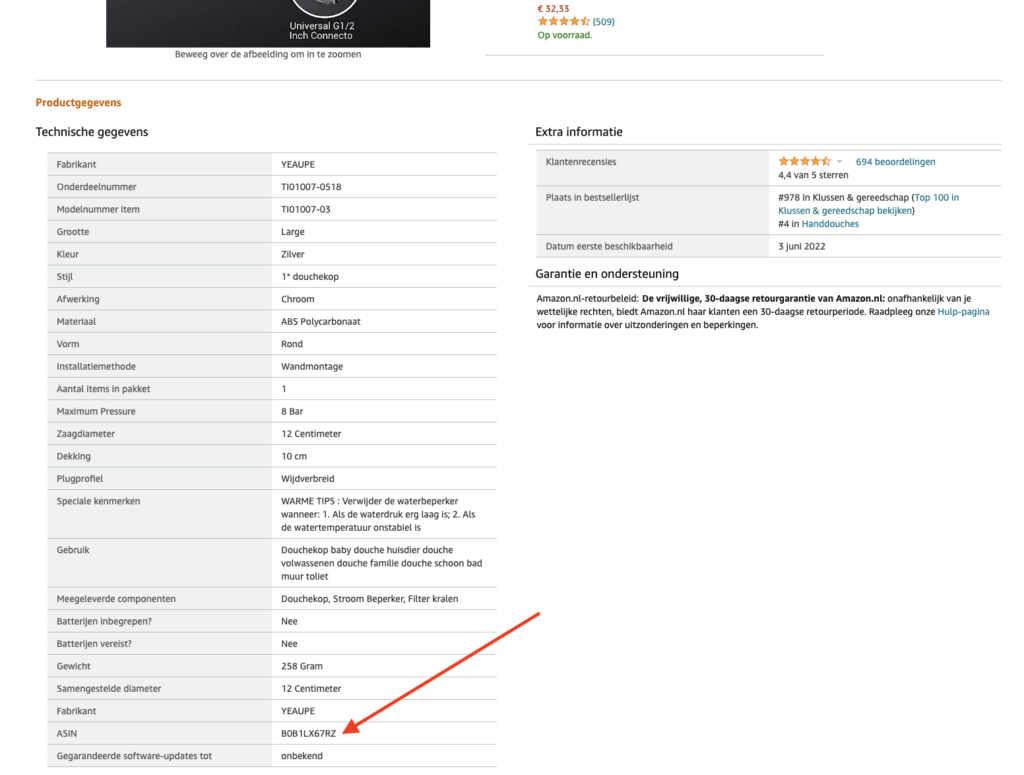Image resolution: width=1024 pixels, height=775 pixels.
Task: Click the Productgegevens heading
Action: (x=78, y=103)
